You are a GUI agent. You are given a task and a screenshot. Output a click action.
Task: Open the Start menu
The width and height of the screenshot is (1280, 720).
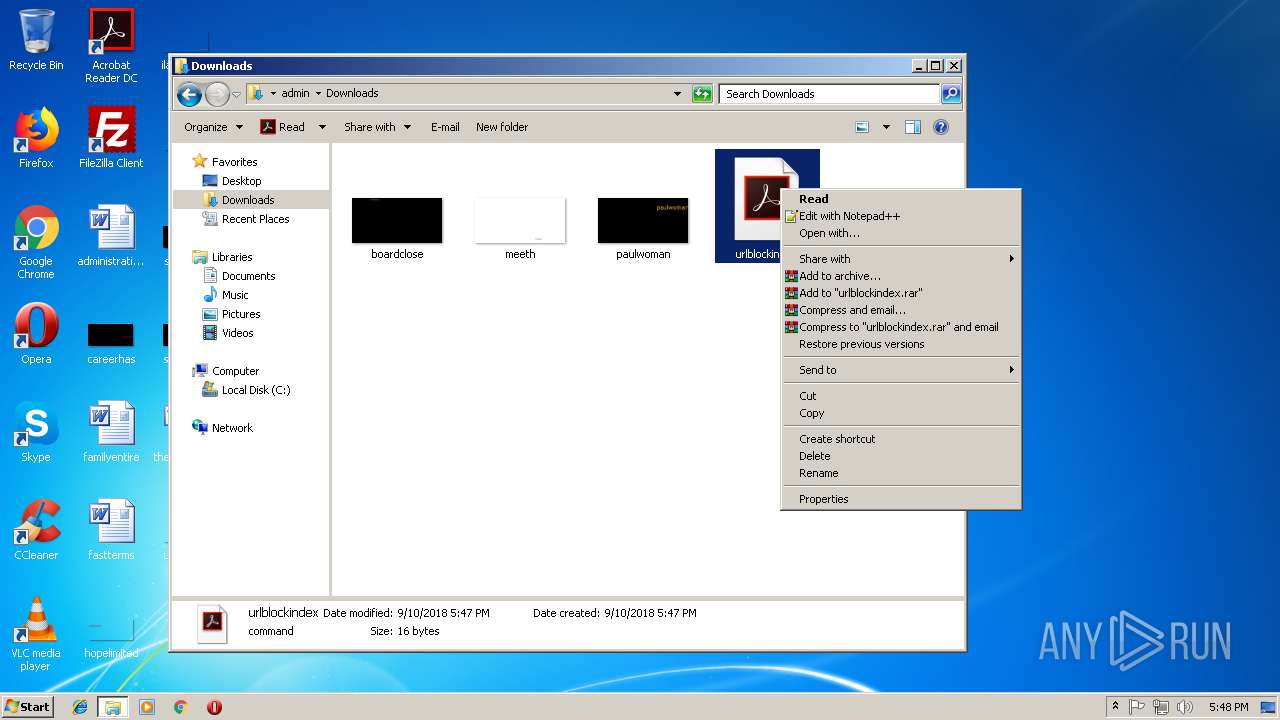[28, 707]
